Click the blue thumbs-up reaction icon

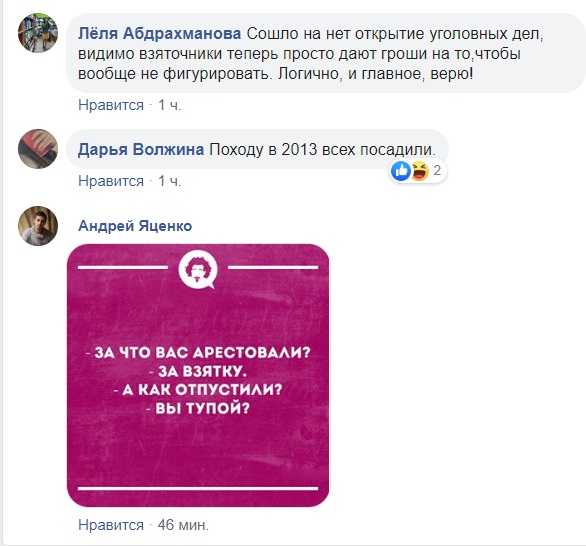[x=401, y=171]
